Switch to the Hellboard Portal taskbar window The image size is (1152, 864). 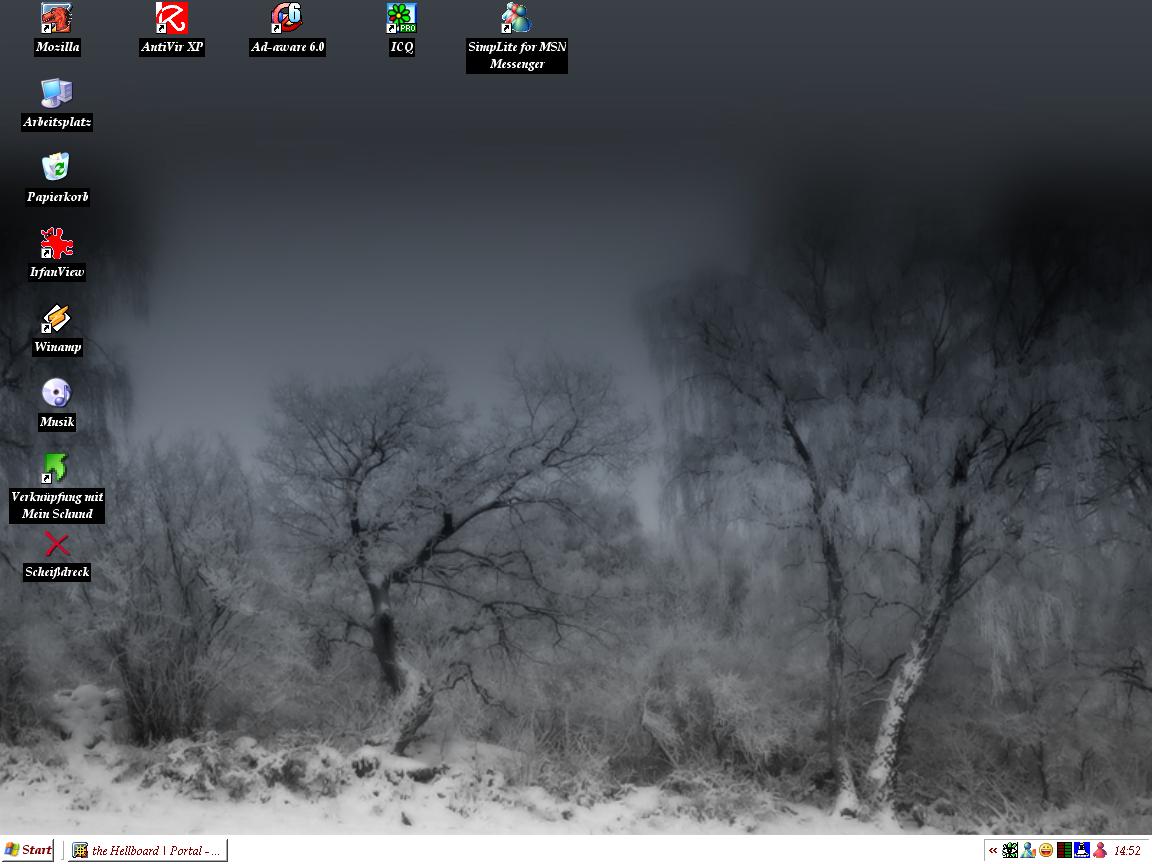point(147,851)
